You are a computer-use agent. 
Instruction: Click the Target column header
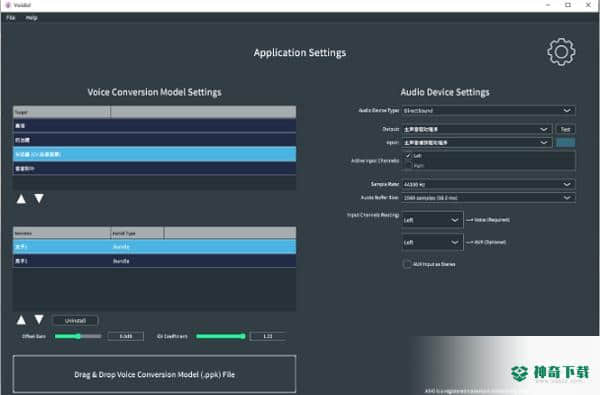[62, 112]
